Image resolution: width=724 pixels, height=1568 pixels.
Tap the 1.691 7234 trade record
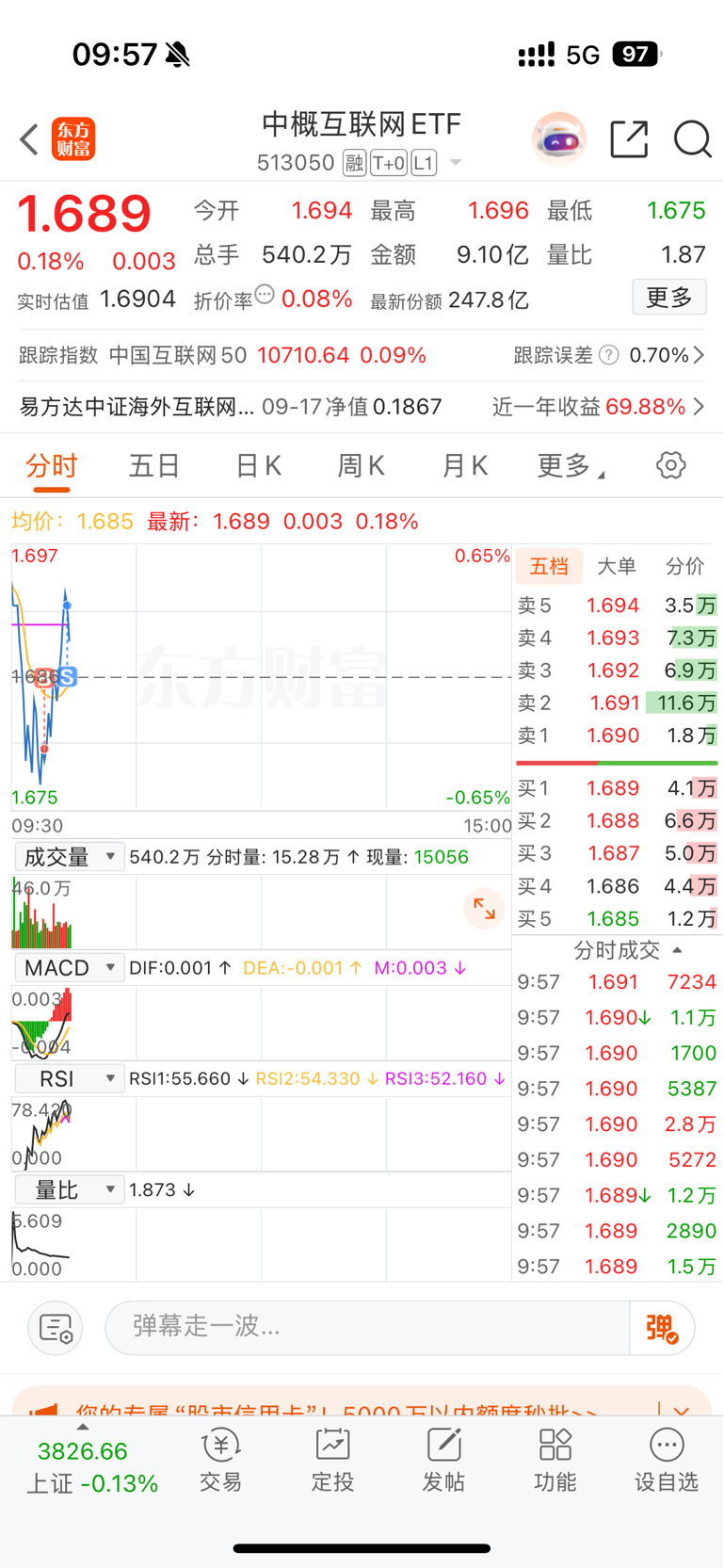617,982
